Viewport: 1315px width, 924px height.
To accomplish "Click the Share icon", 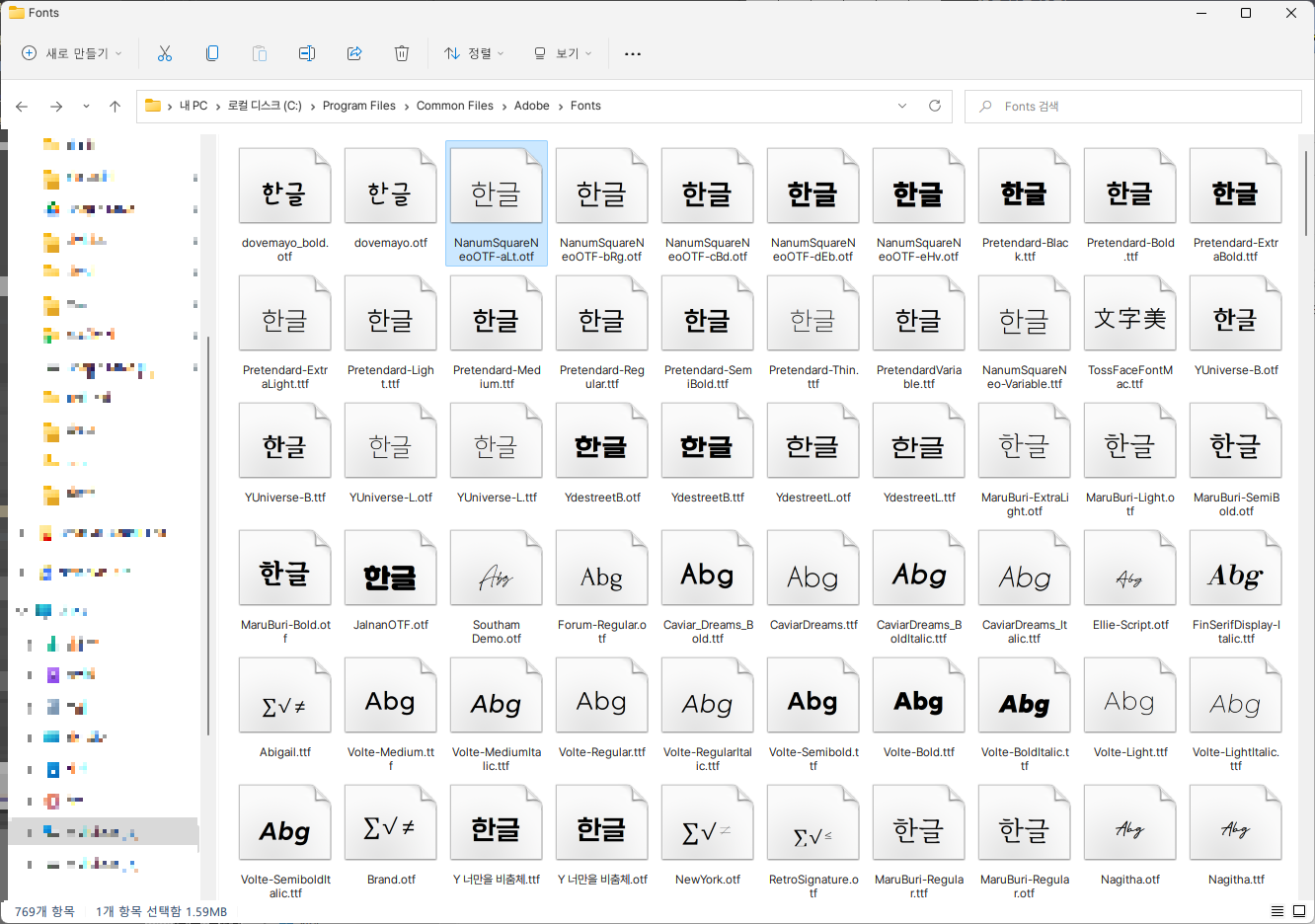I will click(354, 53).
